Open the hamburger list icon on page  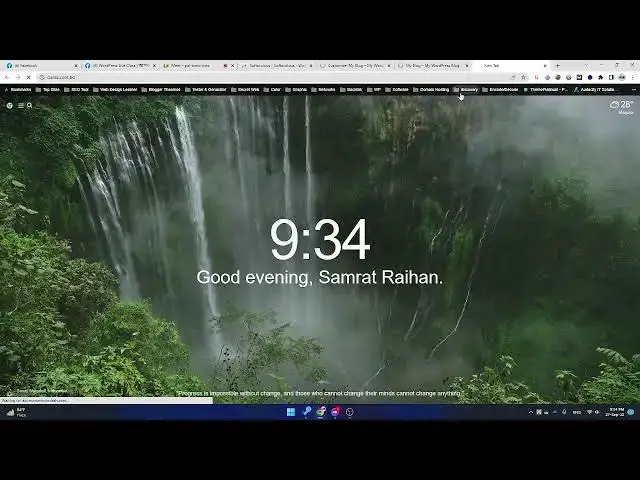pos(21,105)
